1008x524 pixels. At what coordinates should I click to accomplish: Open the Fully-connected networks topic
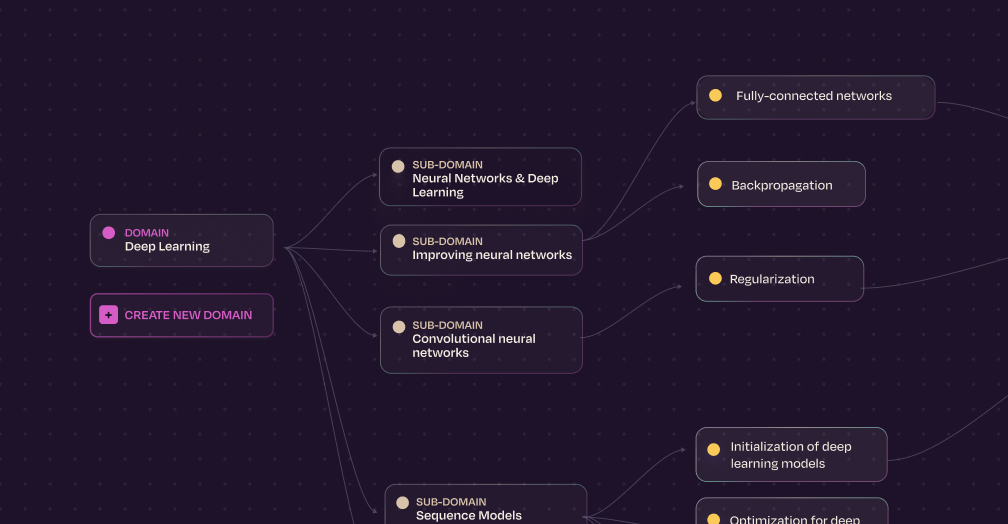click(815, 97)
